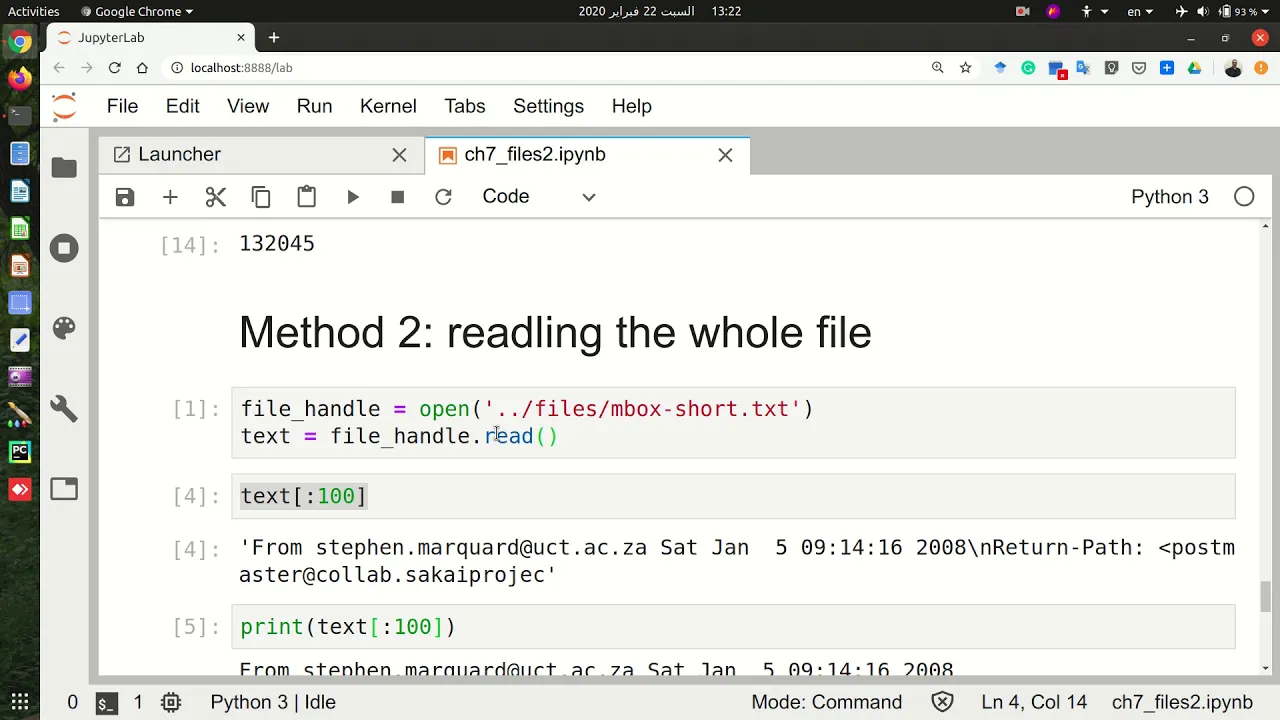
Task: Close the ch7_files2.ipynb tab
Action: coord(725,155)
